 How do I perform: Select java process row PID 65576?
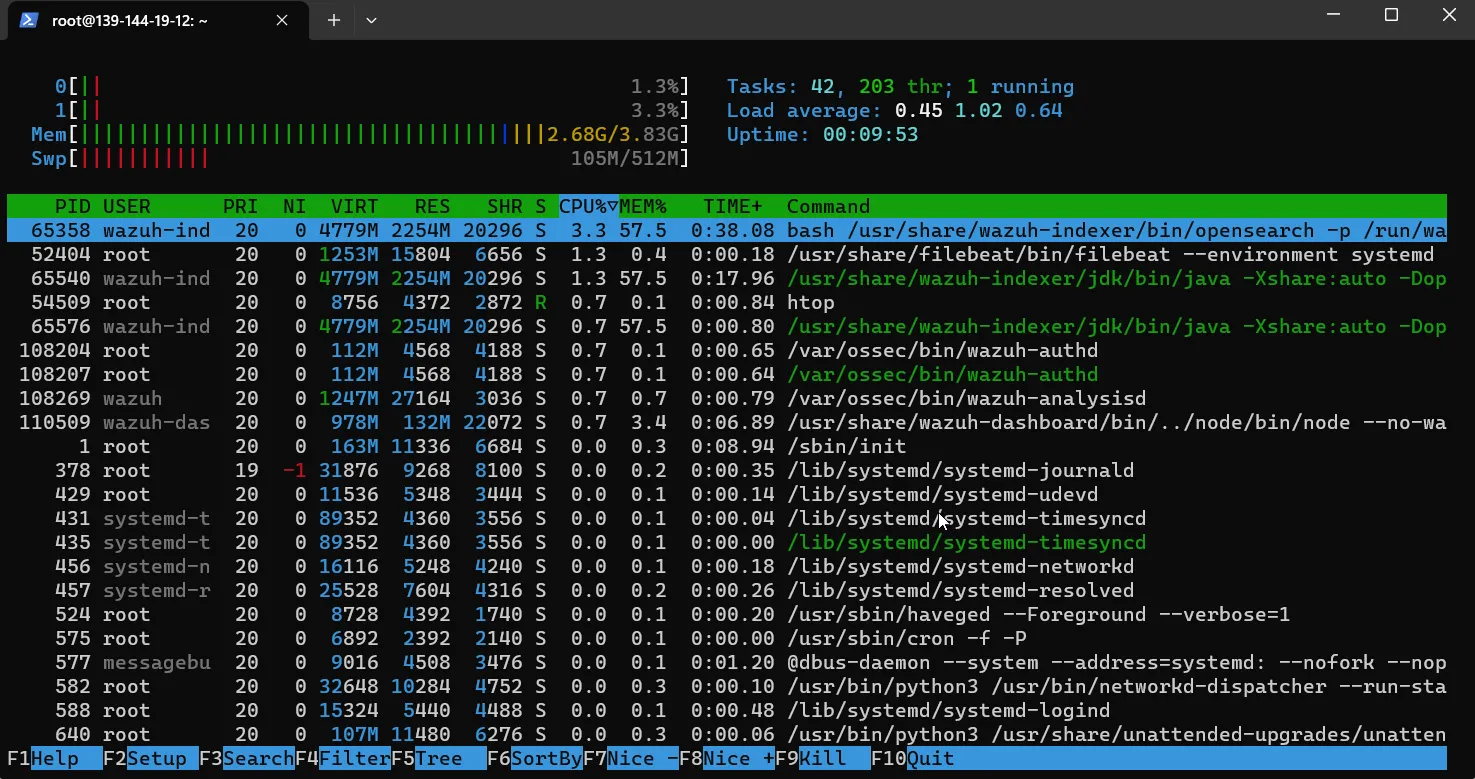click(x=727, y=326)
